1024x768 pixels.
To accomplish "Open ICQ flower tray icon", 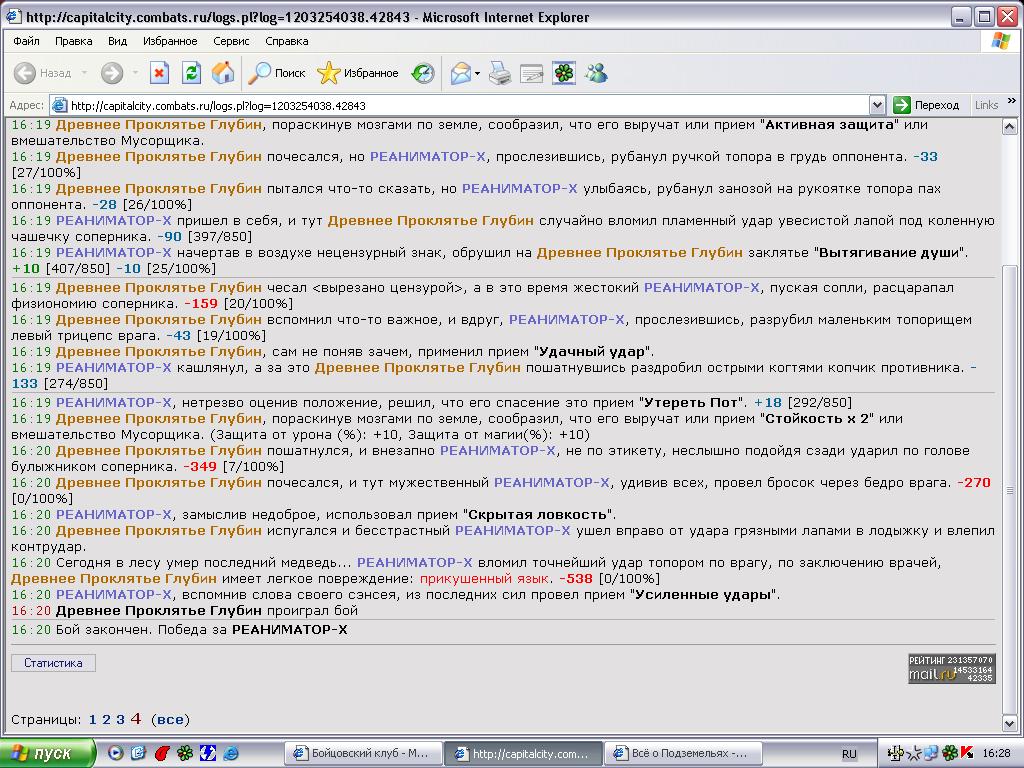I will pyautogui.click(x=950, y=753).
